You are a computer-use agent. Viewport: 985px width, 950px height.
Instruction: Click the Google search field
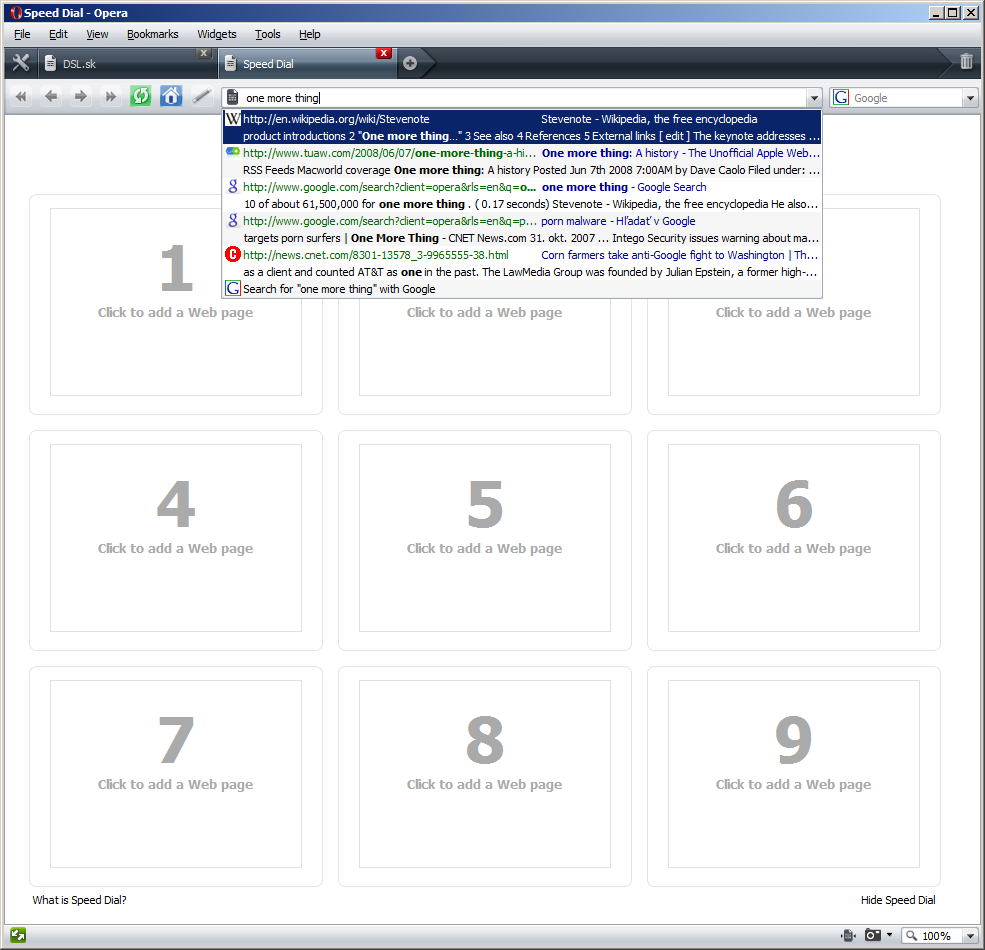[x=906, y=98]
